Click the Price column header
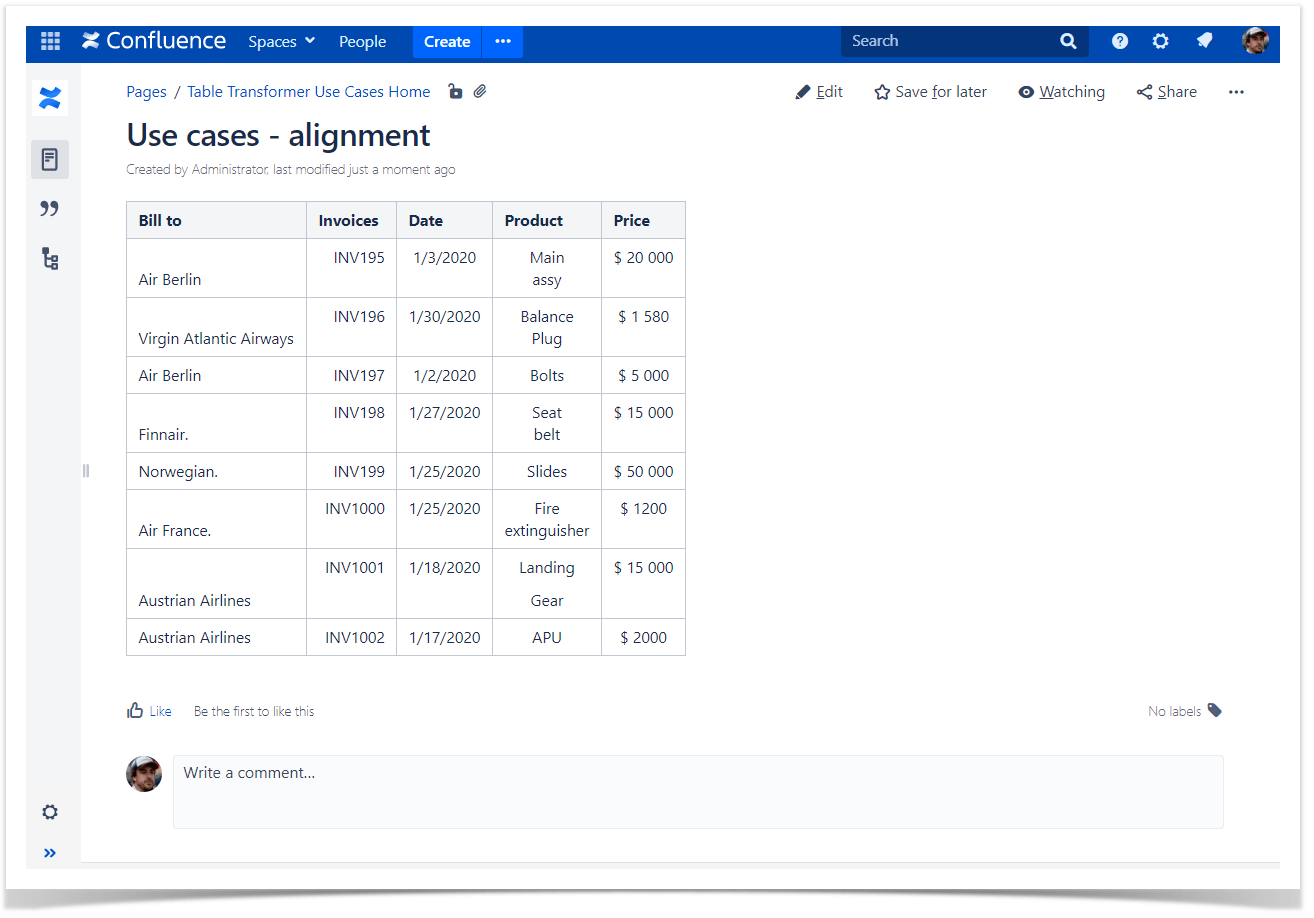 (x=643, y=220)
